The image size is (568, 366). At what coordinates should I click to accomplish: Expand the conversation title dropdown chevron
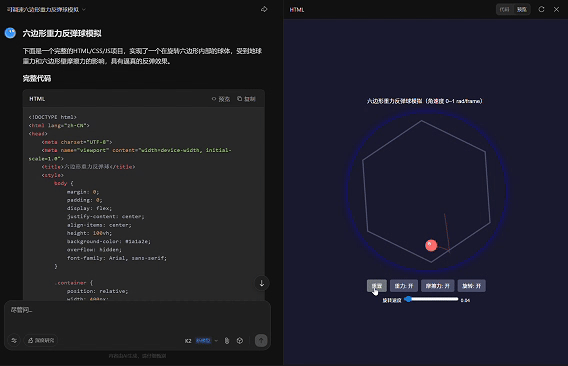(x=84, y=9)
